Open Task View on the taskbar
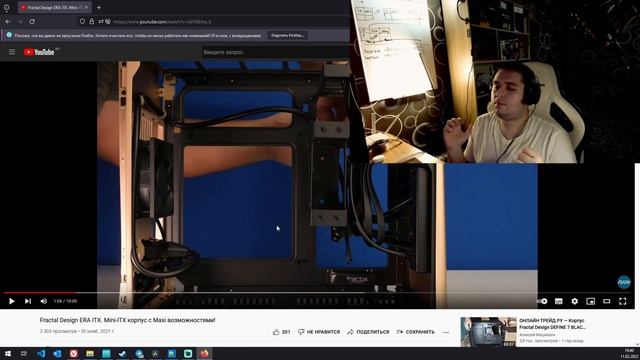640x360 pixels. pos(24,353)
